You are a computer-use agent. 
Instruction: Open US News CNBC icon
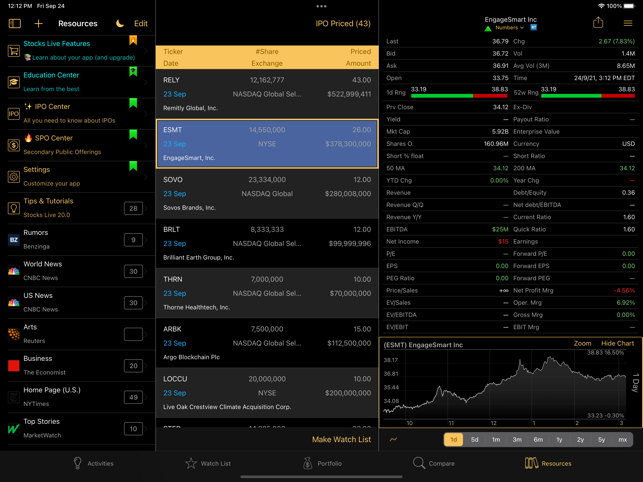click(14, 303)
